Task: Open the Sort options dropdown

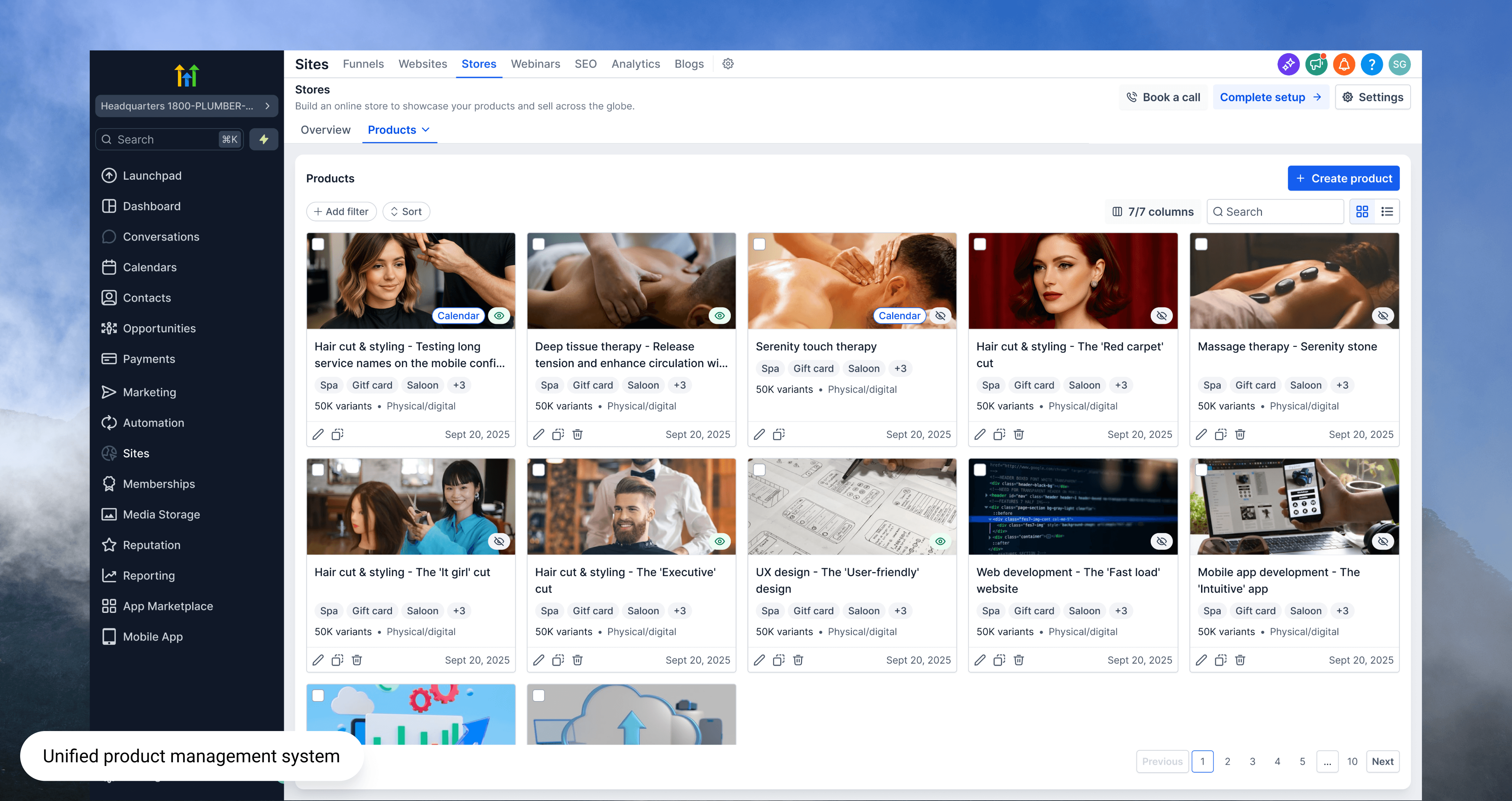Action: (406, 211)
